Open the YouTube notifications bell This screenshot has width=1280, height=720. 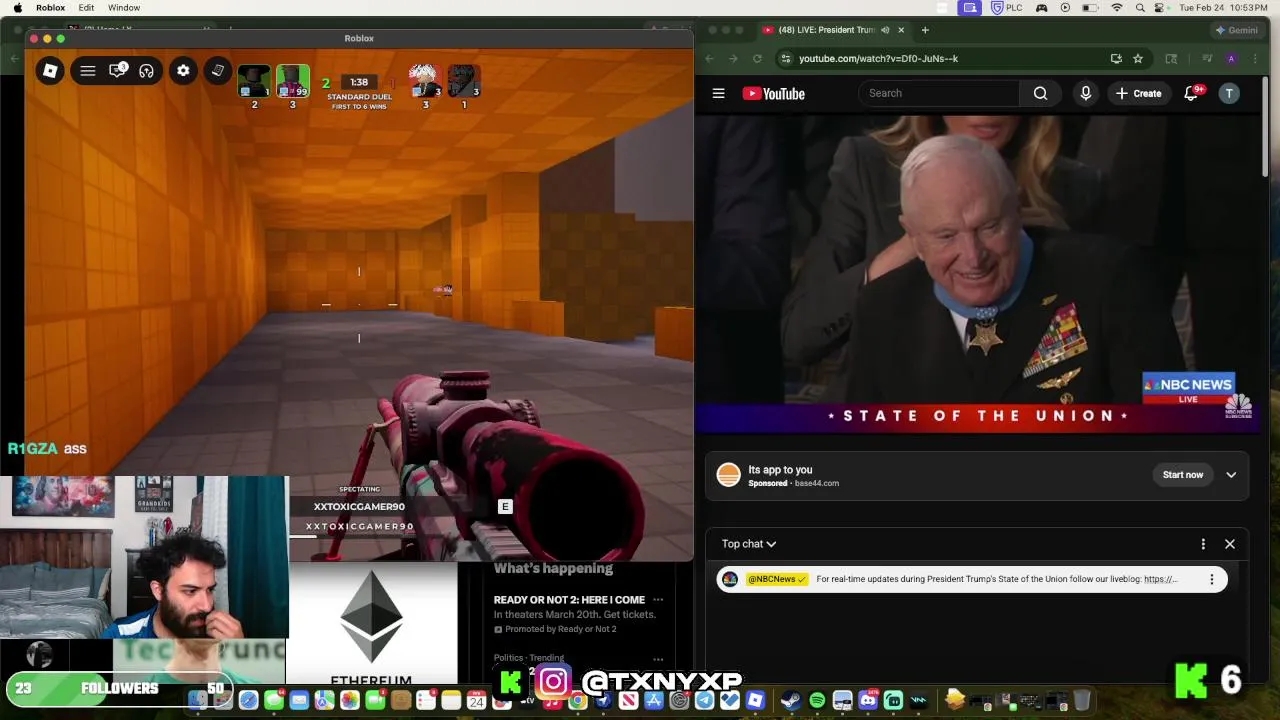click(1191, 93)
